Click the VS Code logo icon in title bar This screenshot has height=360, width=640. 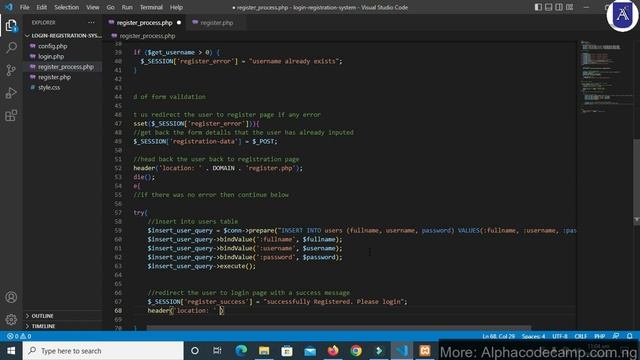click(9, 7)
